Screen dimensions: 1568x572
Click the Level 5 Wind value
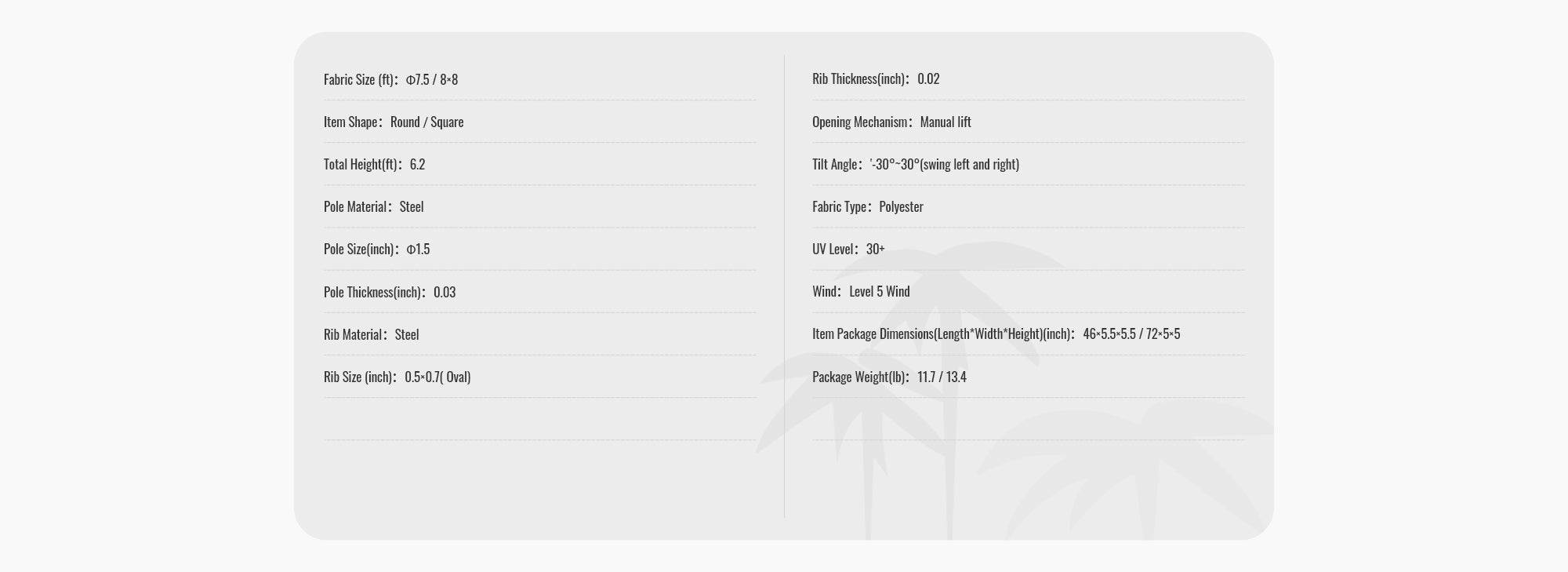tap(880, 291)
